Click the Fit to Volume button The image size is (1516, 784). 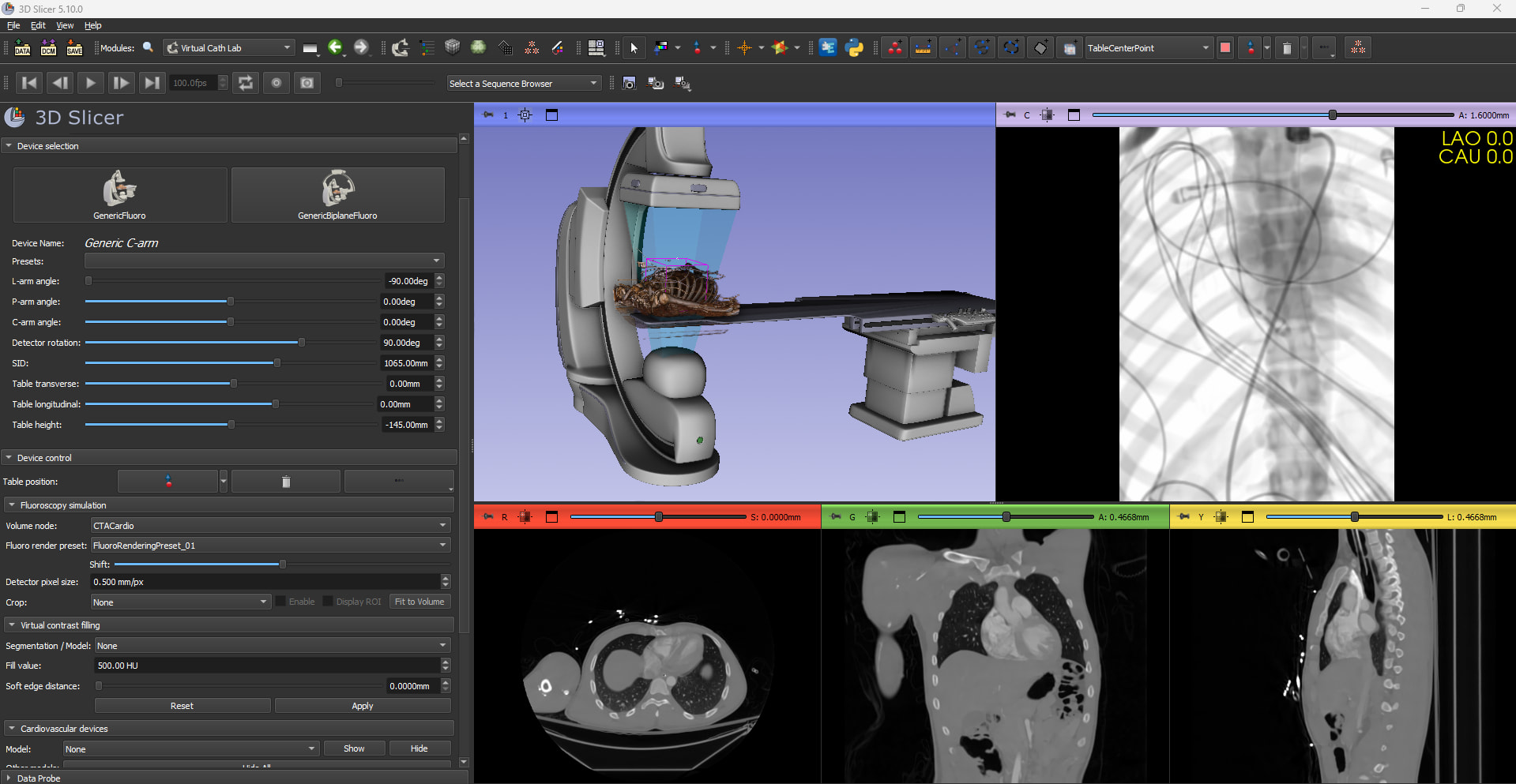[419, 602]
